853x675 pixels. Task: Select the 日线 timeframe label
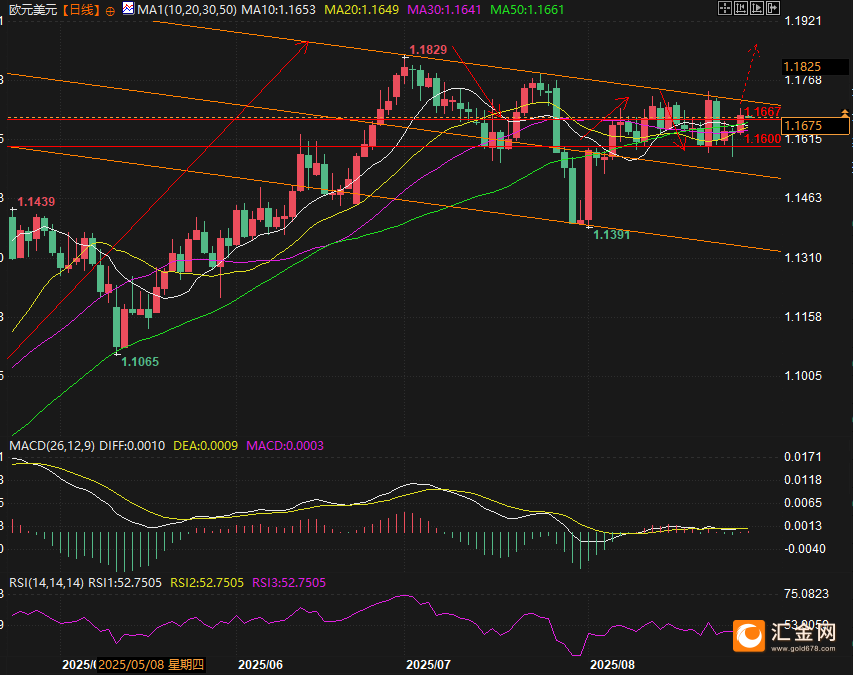(82, 10)
